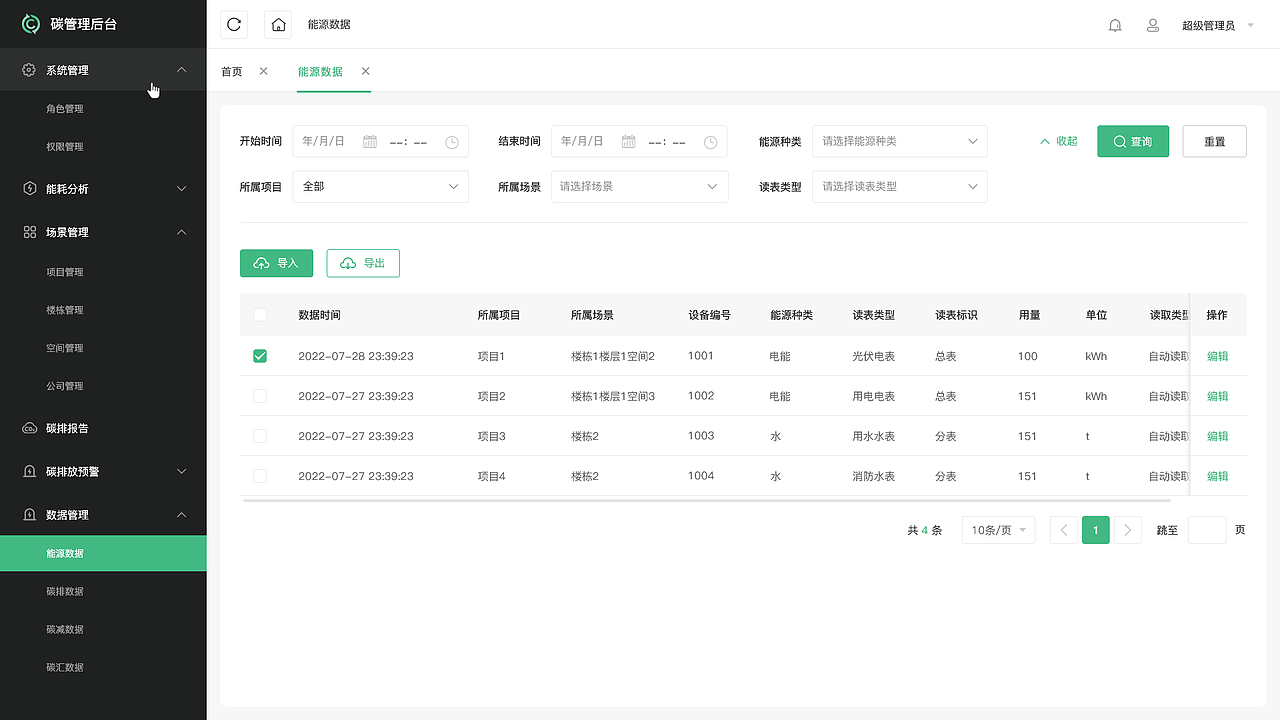
Task: Click the user avatar icon
Action: (x=1153, y=25)
